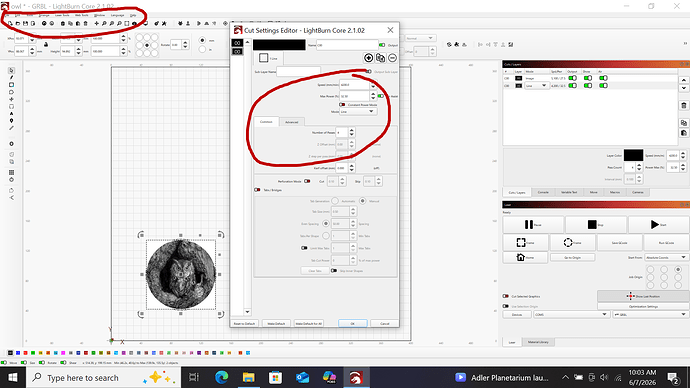Open Line mode dropdown in Cuts/Layers row
The image size is (690, 388).
(536, 86)
